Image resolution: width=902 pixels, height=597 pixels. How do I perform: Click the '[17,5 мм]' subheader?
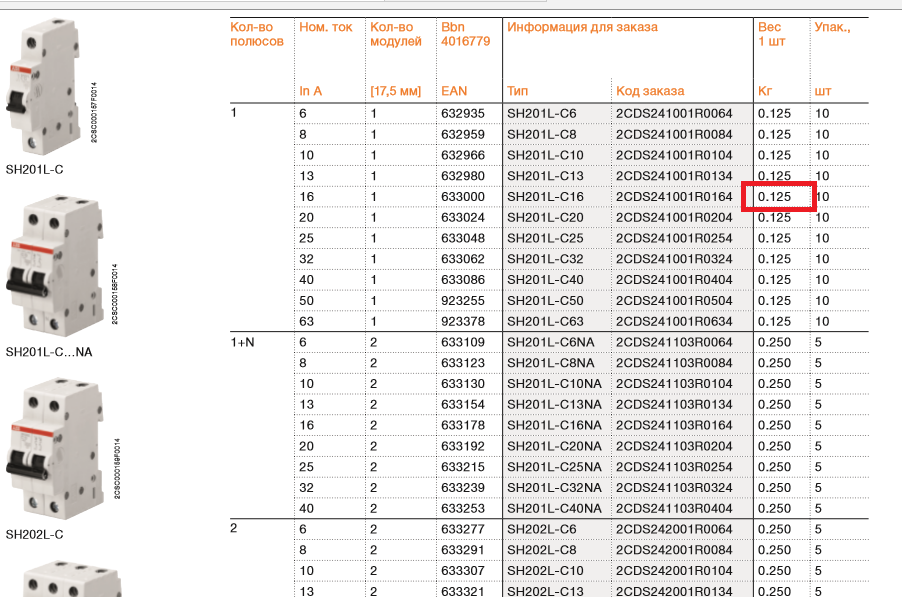[396, 91]
